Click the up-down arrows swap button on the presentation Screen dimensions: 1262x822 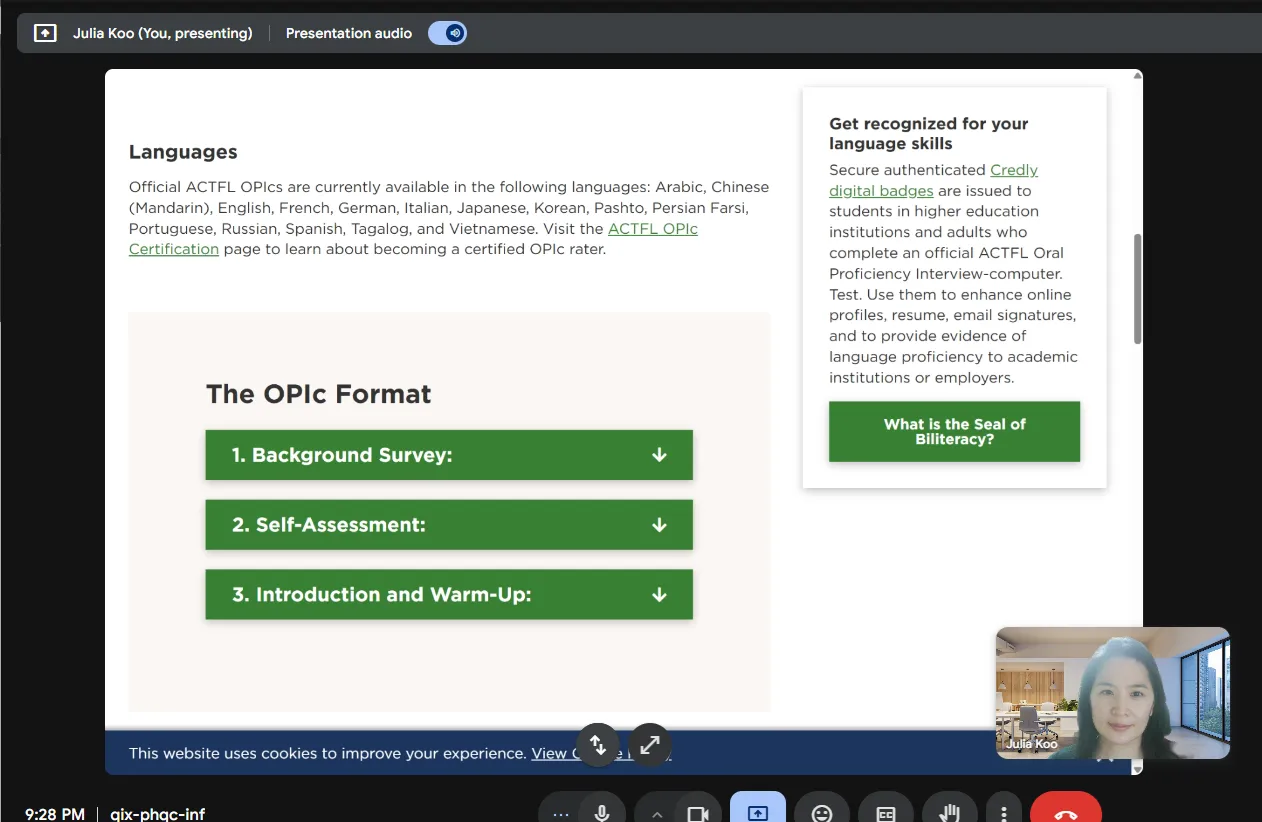(598, 745)
